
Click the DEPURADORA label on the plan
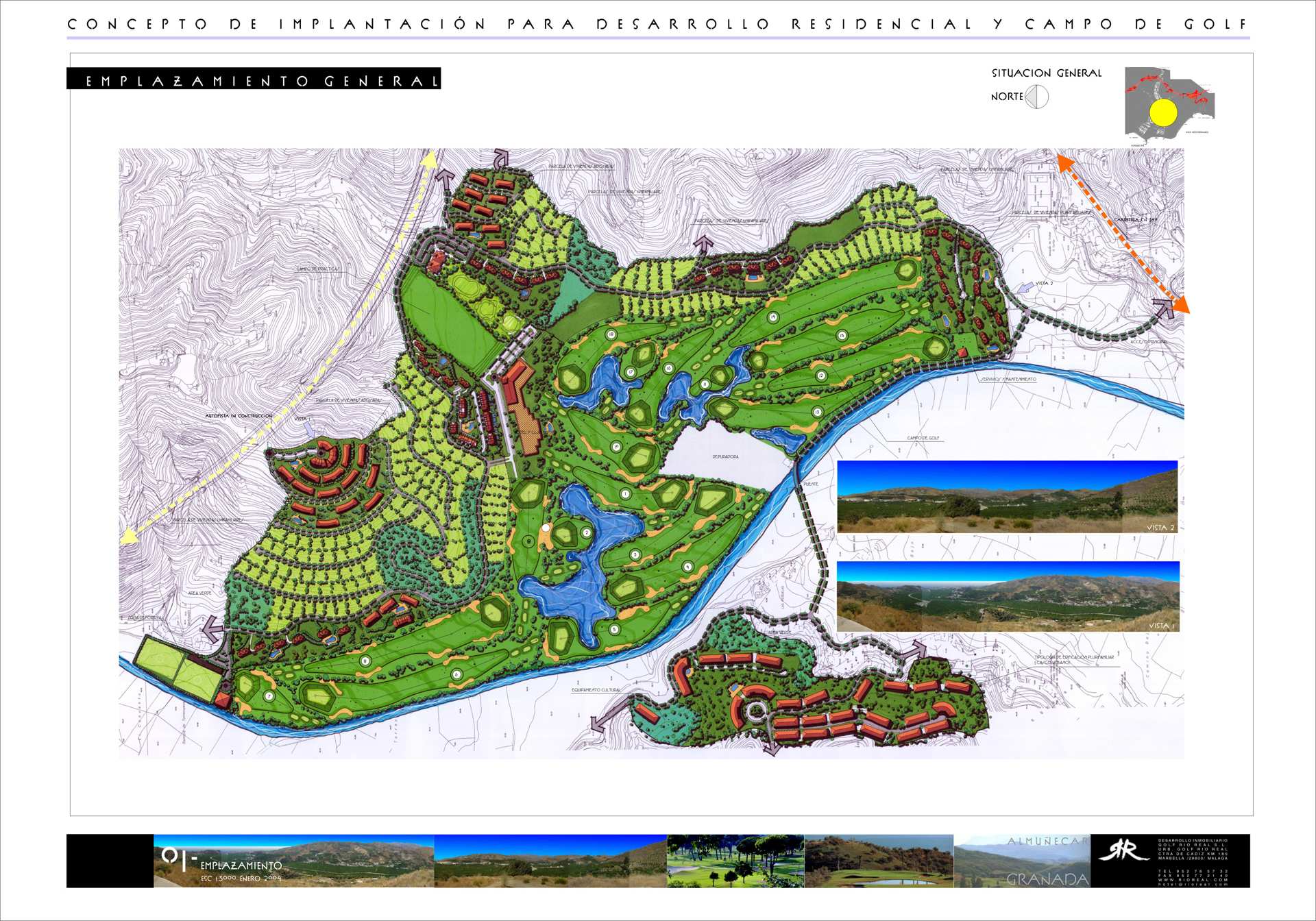coord(724,456)
